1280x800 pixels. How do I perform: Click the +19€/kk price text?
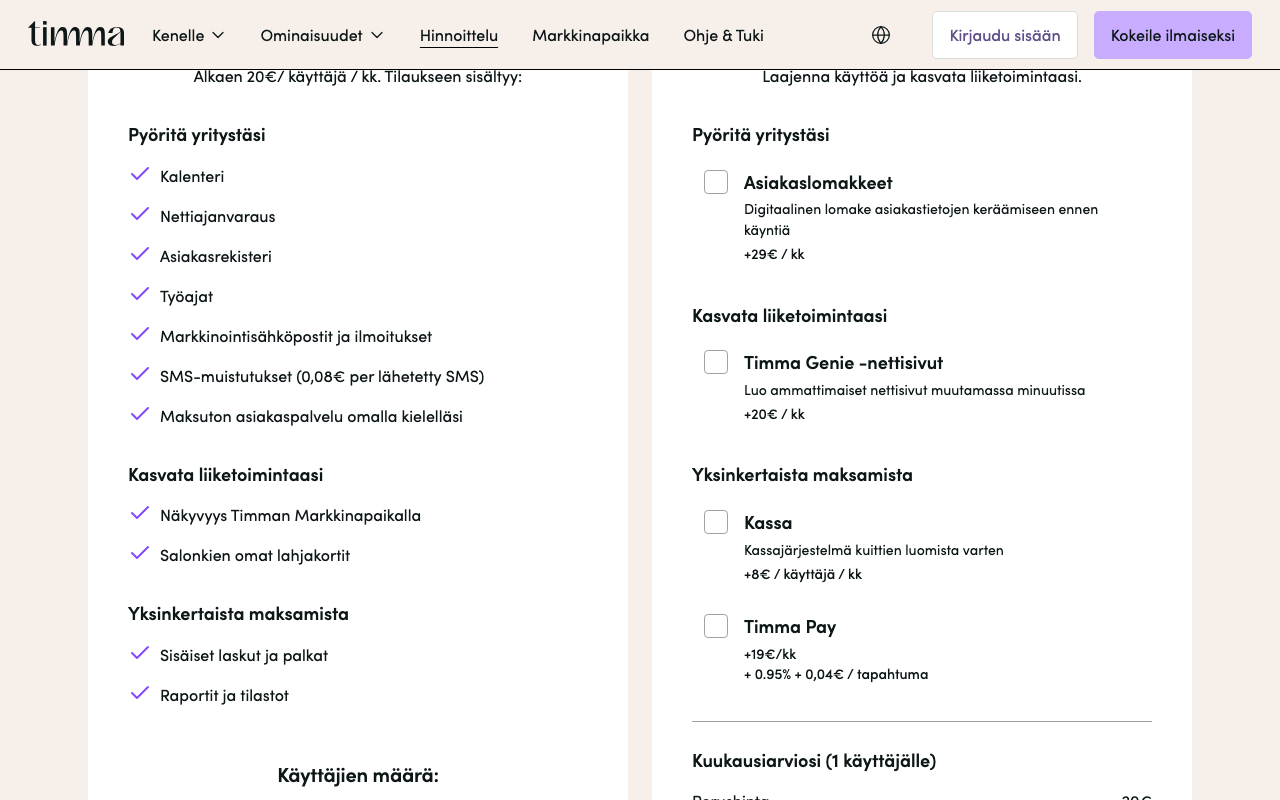(770, 654)
